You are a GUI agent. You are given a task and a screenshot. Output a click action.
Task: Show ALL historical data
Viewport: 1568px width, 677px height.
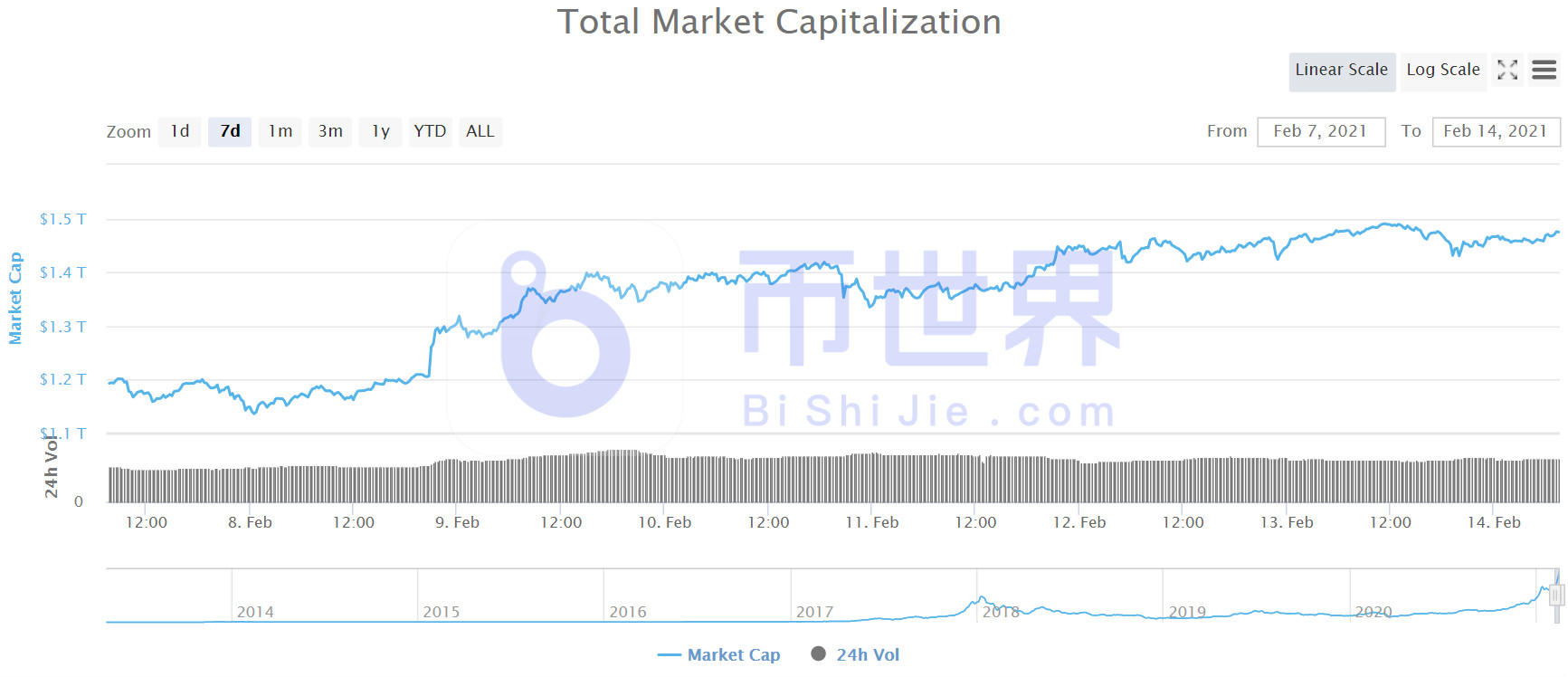tap(480, 131)
